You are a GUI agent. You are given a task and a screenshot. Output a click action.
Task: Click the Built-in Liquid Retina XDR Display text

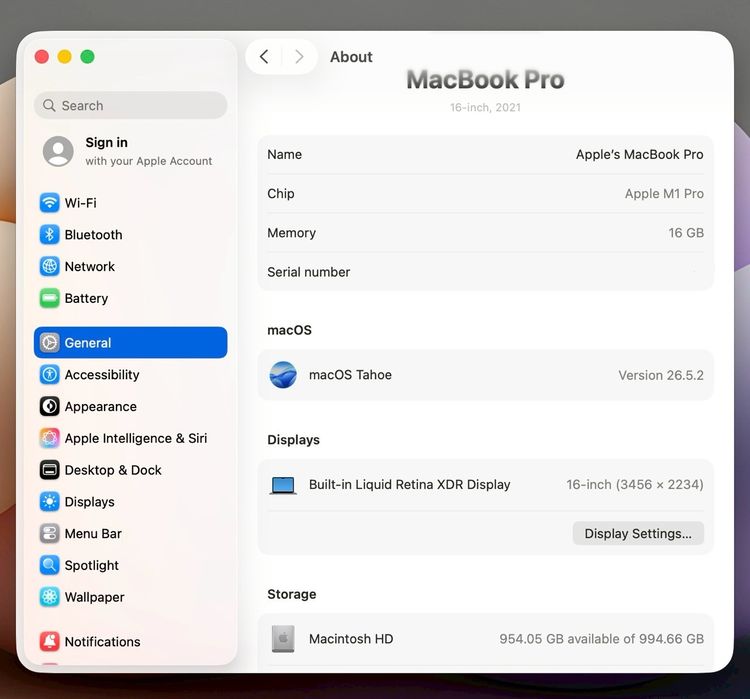point(409,485)
